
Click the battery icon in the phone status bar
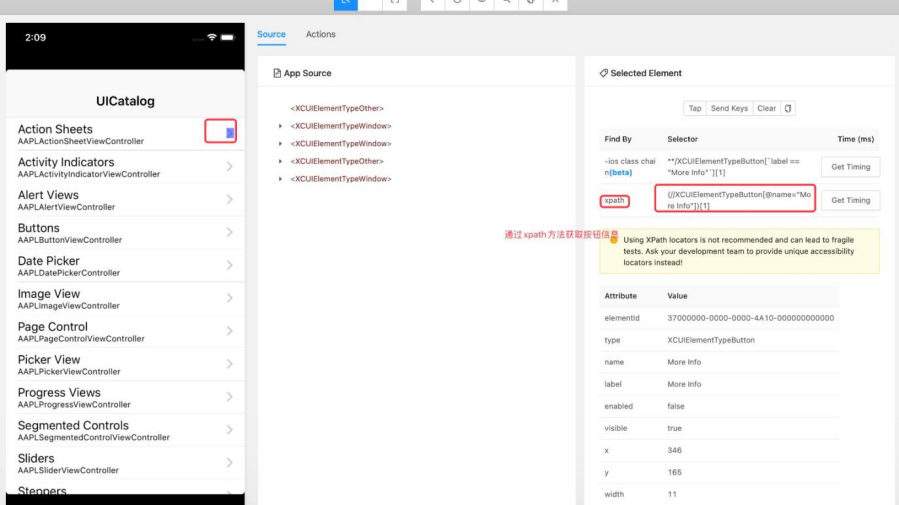[228, 37]
